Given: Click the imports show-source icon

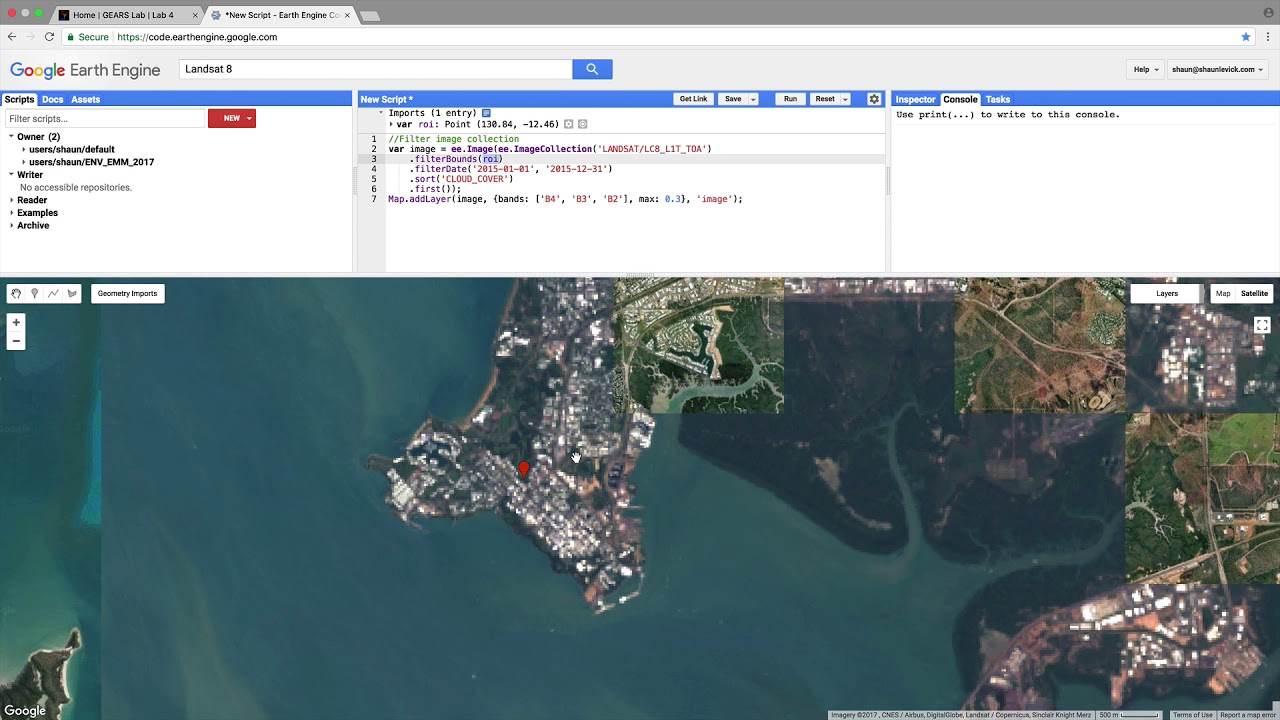Looking at the screenshot, I should 487,113.
